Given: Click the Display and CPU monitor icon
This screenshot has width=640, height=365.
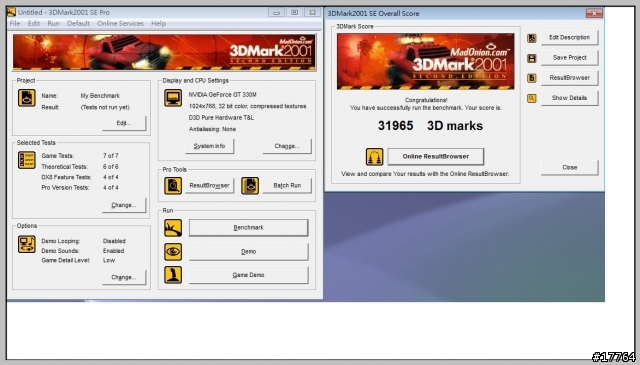Looking at the screenshot, I should [x=173, y=98].
